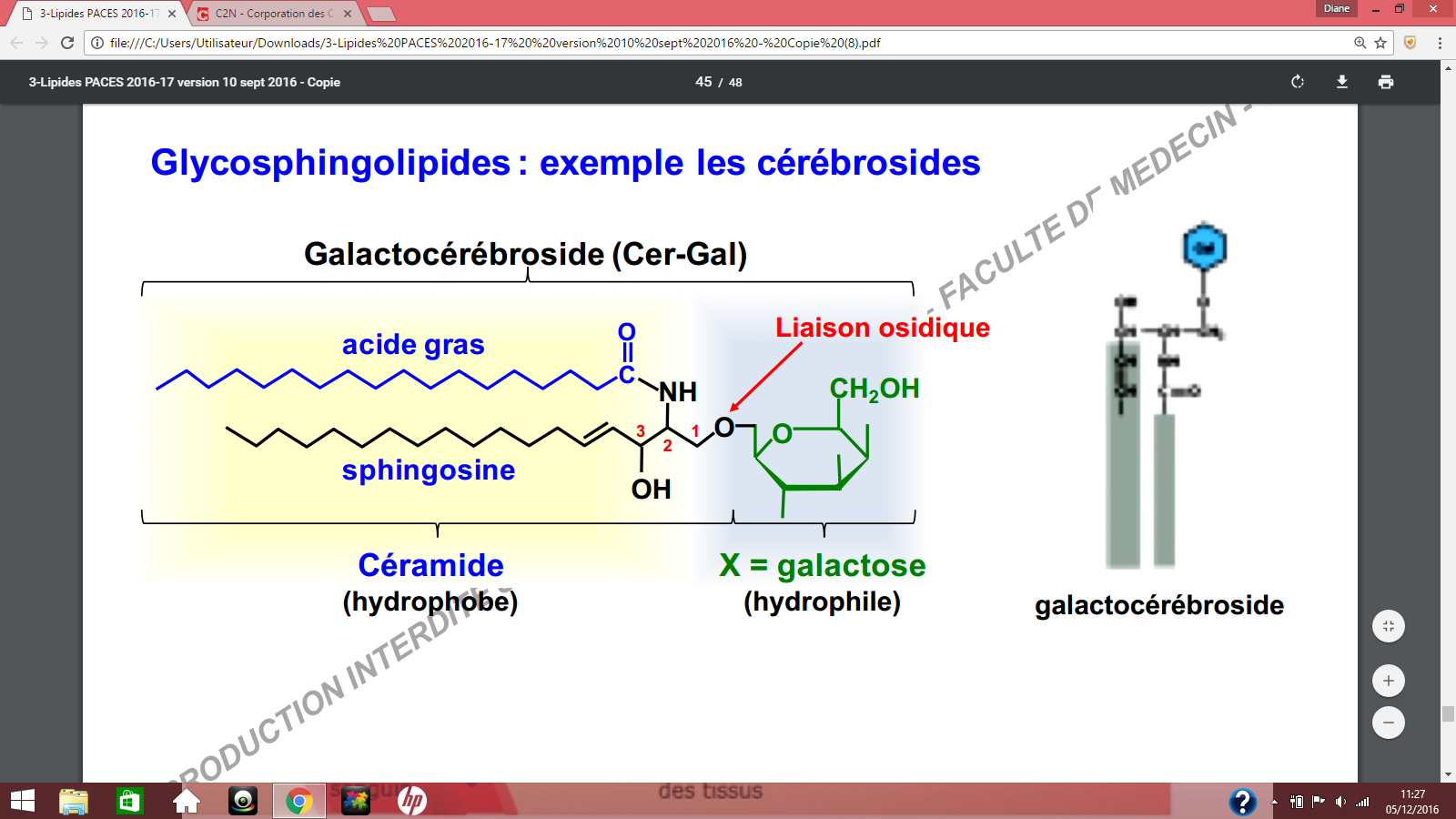The width and height of the screenshot is (1456, 819).
Task: Click the zoom magnifier in address bar
Action: tap(1360, 43)
